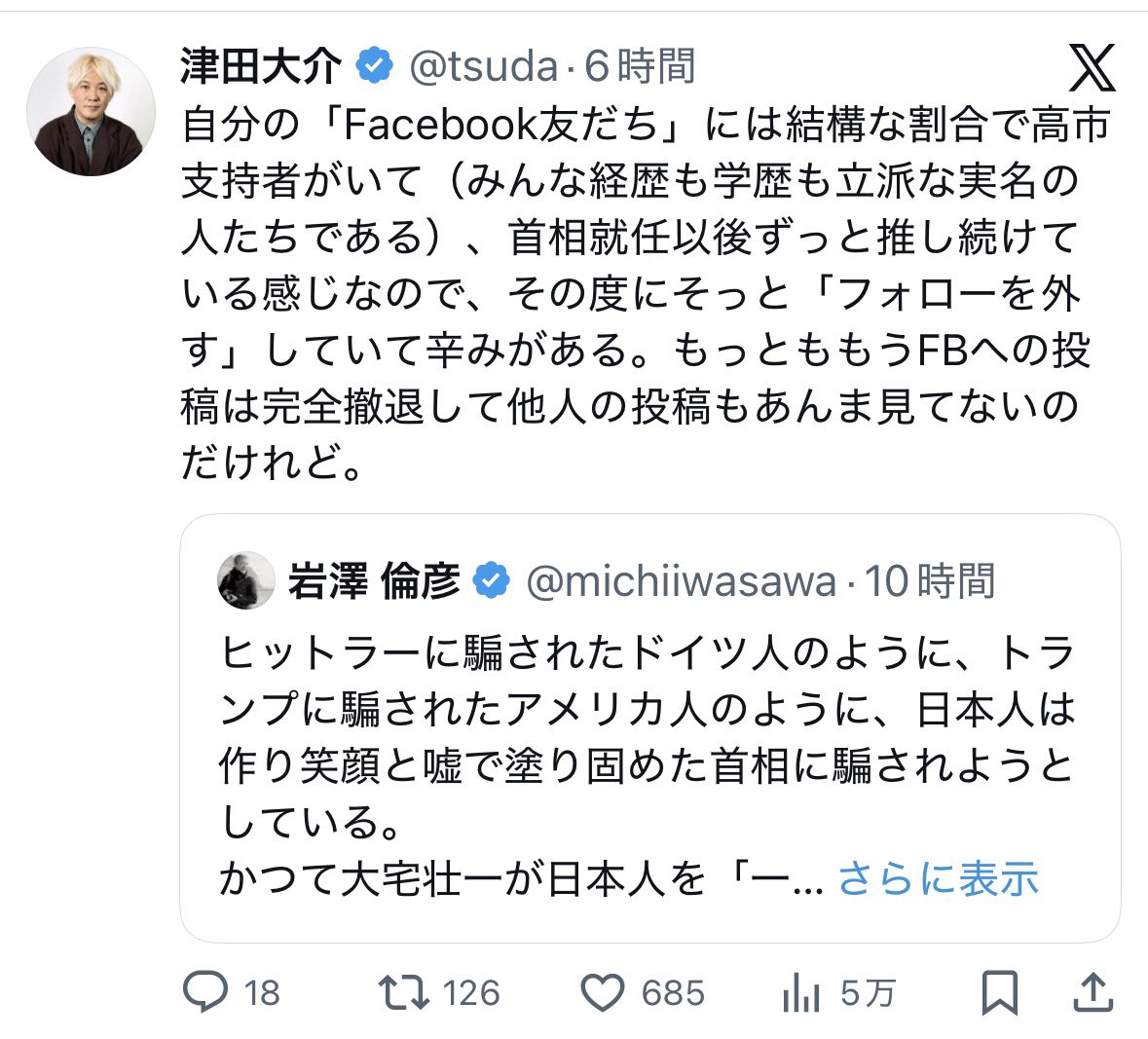Expand quoted post with さらに表示
Image resolution: width=1148 pixels, height=1039 pixels.
point(938,879)
